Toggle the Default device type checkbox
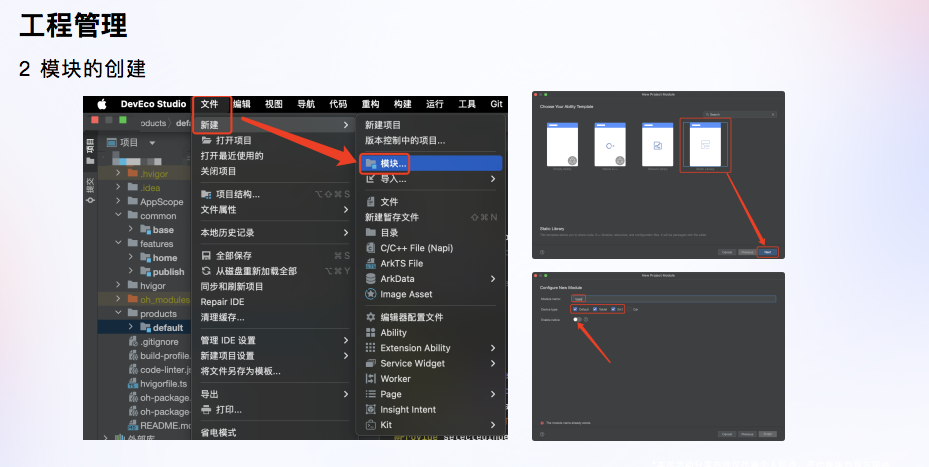Viewport: 929px width, 467px height. tap(574, 309)
